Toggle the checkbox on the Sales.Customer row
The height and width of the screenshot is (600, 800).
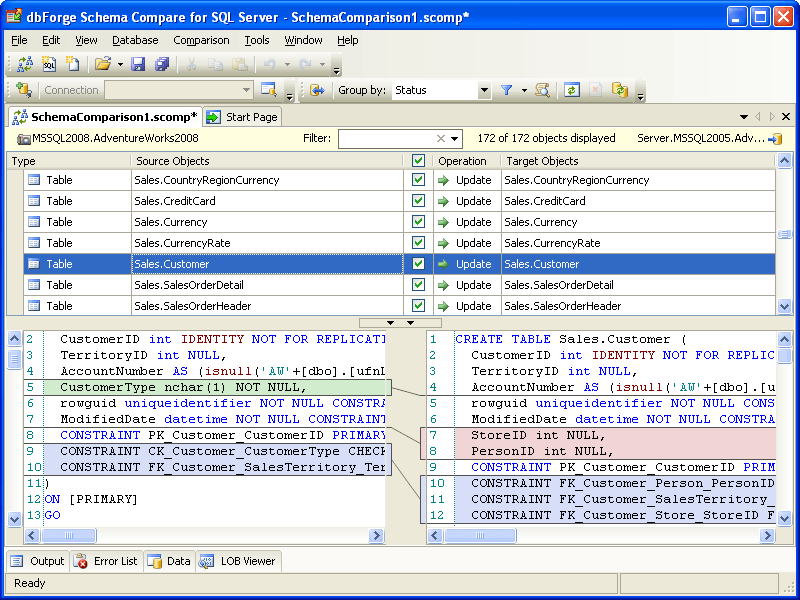click(419, 263)
